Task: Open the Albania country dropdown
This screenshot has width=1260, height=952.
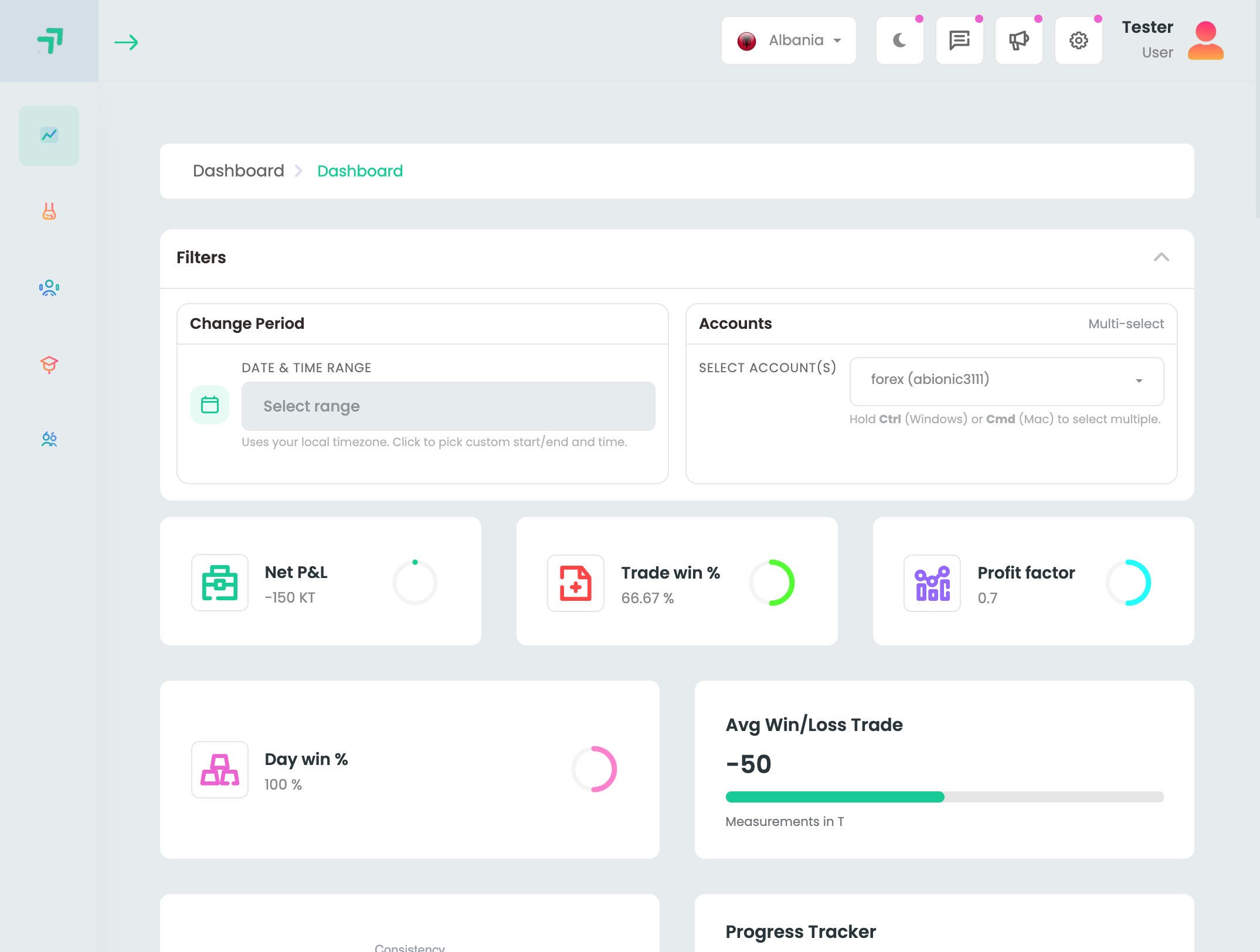Action: click(x=789, y=40)
